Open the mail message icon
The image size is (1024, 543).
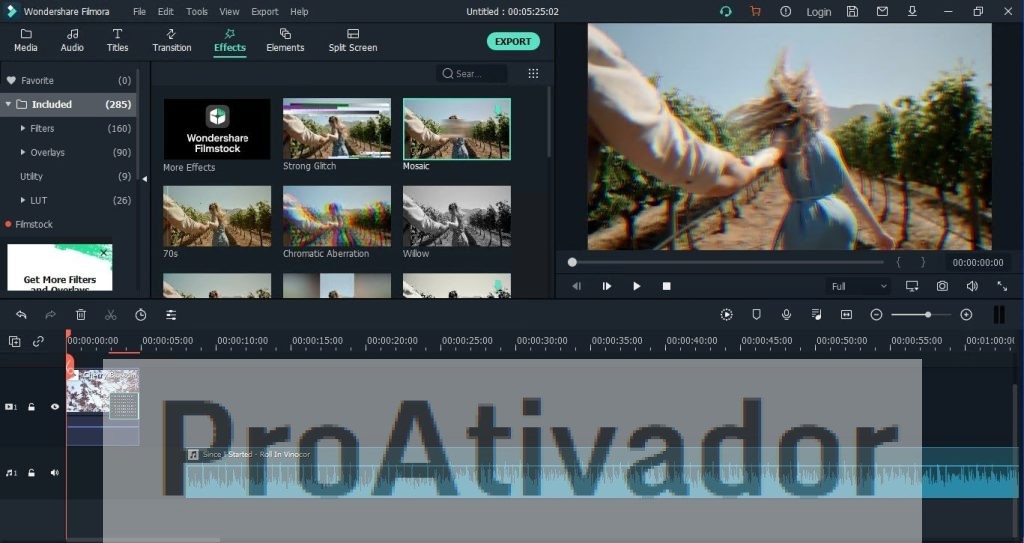[882, 11]
